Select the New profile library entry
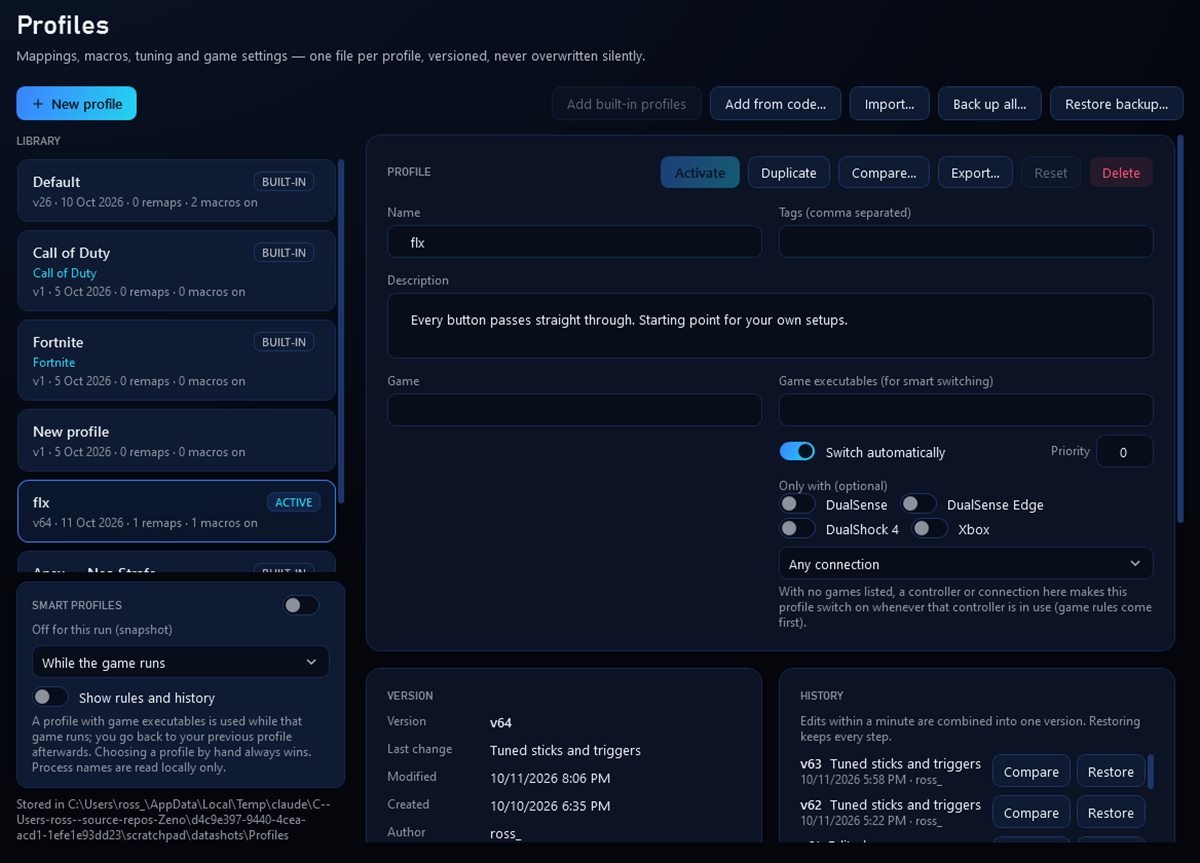 (x=176, y=440)
